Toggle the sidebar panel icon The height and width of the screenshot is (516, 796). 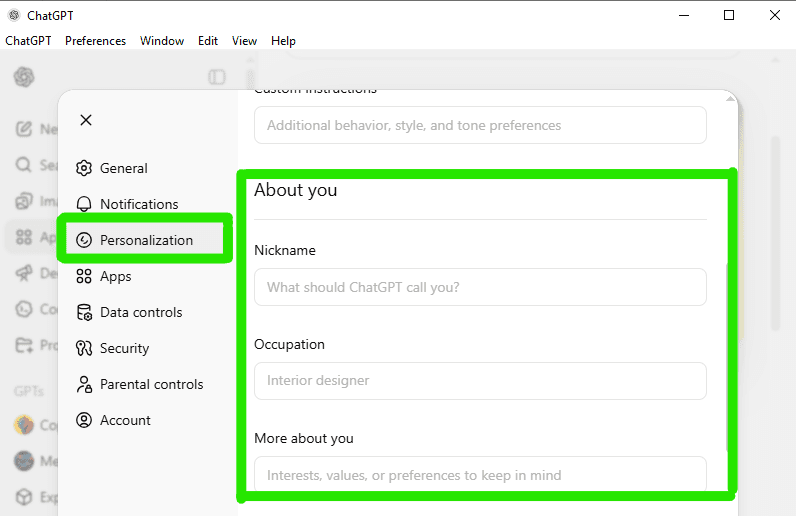[217, 77]
